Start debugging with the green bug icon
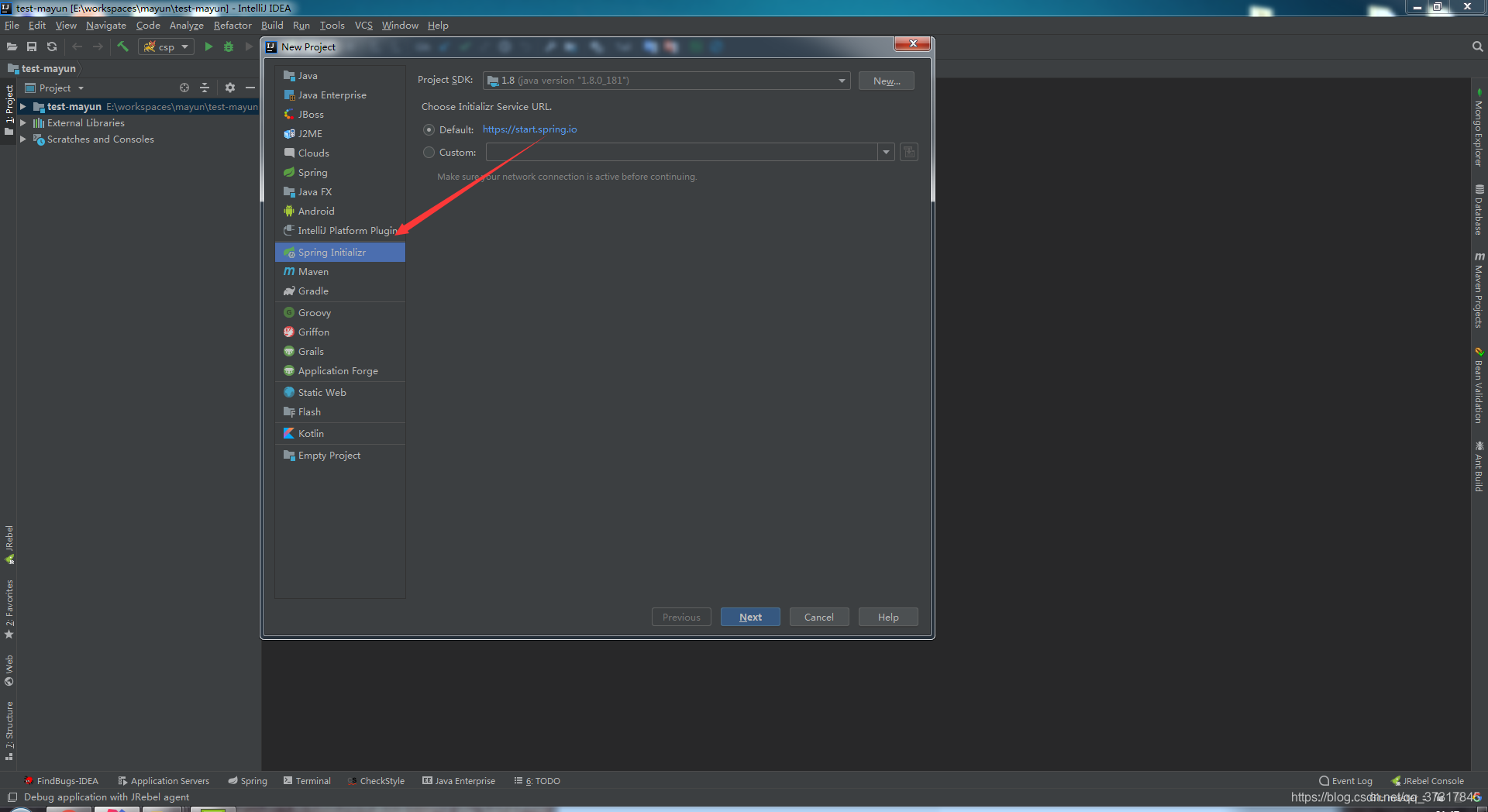The image size is (1488, 812). (x=229, y=46)
